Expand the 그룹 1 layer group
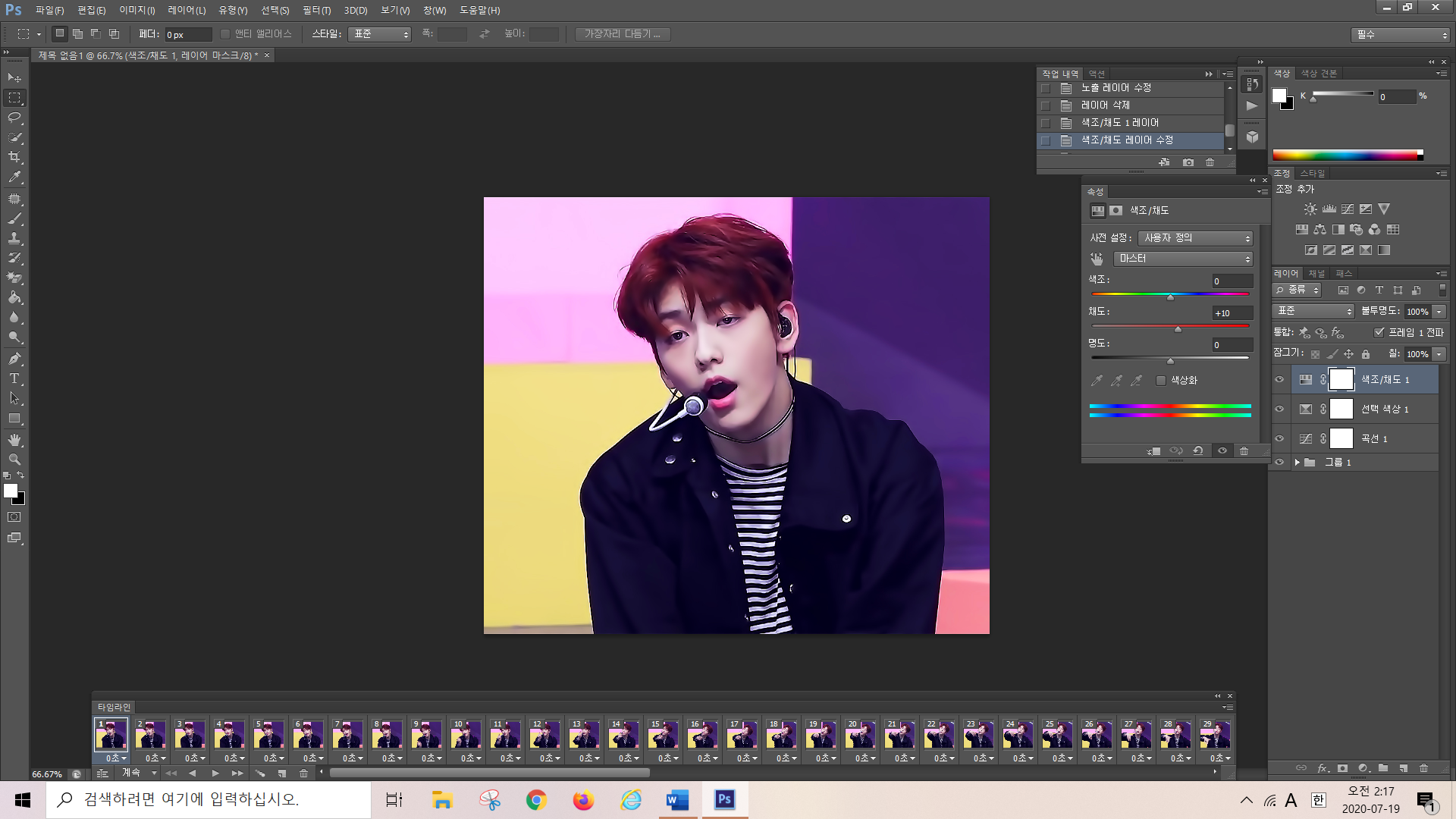The width and height of the screenshot is (1456, 819). [1298, 462]
